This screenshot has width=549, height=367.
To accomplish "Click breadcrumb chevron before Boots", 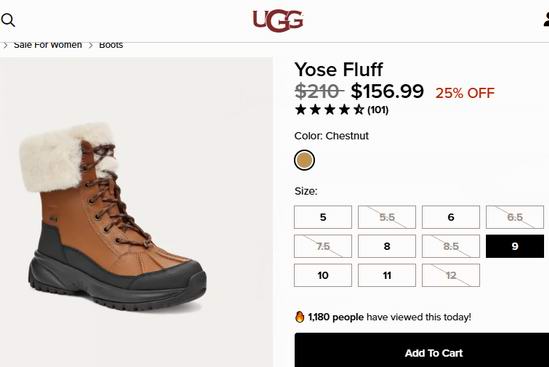I will click(x=91, y=45).
